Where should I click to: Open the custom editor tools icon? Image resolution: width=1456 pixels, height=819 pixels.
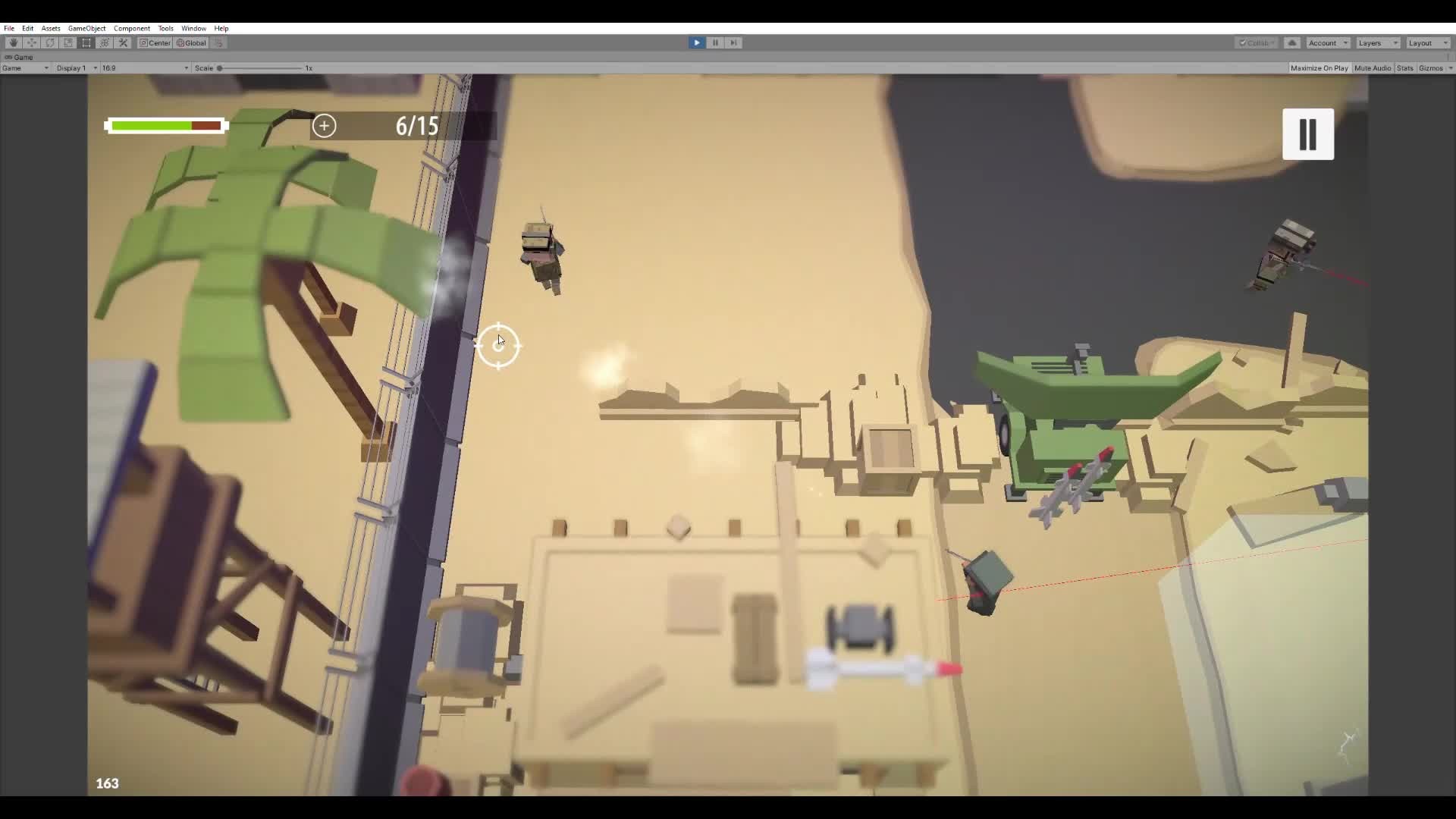point(123,43)
